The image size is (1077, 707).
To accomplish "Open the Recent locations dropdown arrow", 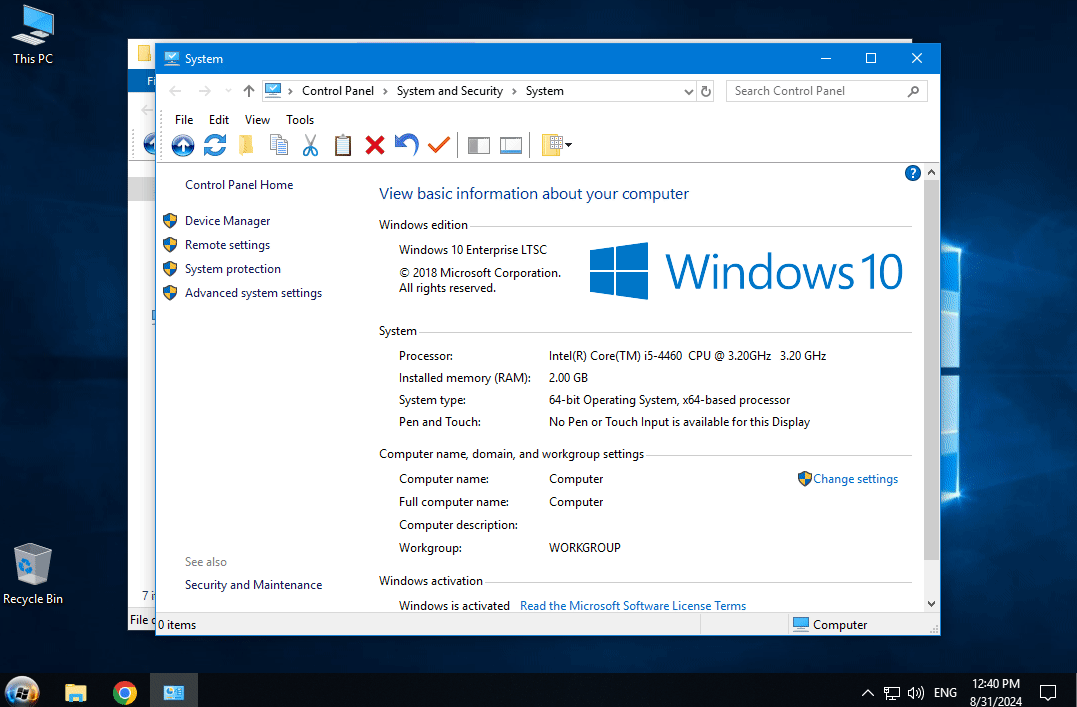I will click(229, 91).
